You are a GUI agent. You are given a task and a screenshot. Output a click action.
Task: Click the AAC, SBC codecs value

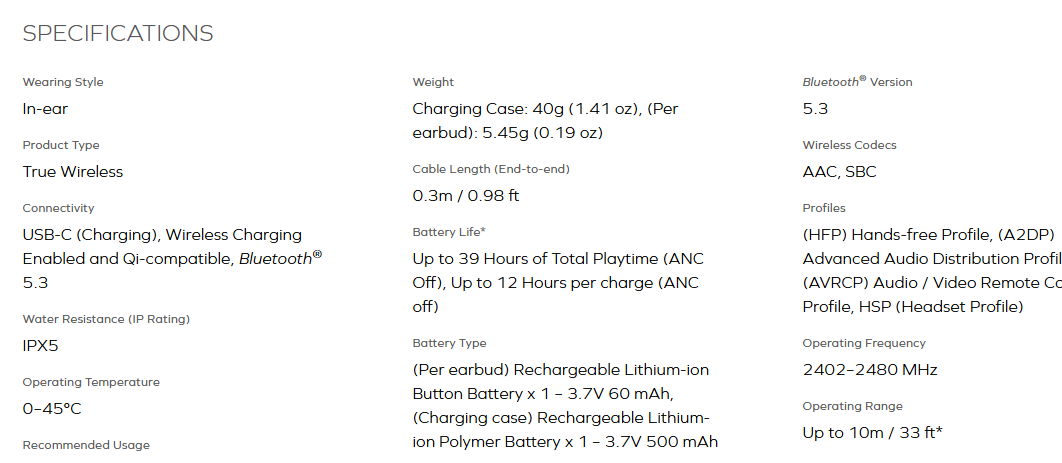839,172
